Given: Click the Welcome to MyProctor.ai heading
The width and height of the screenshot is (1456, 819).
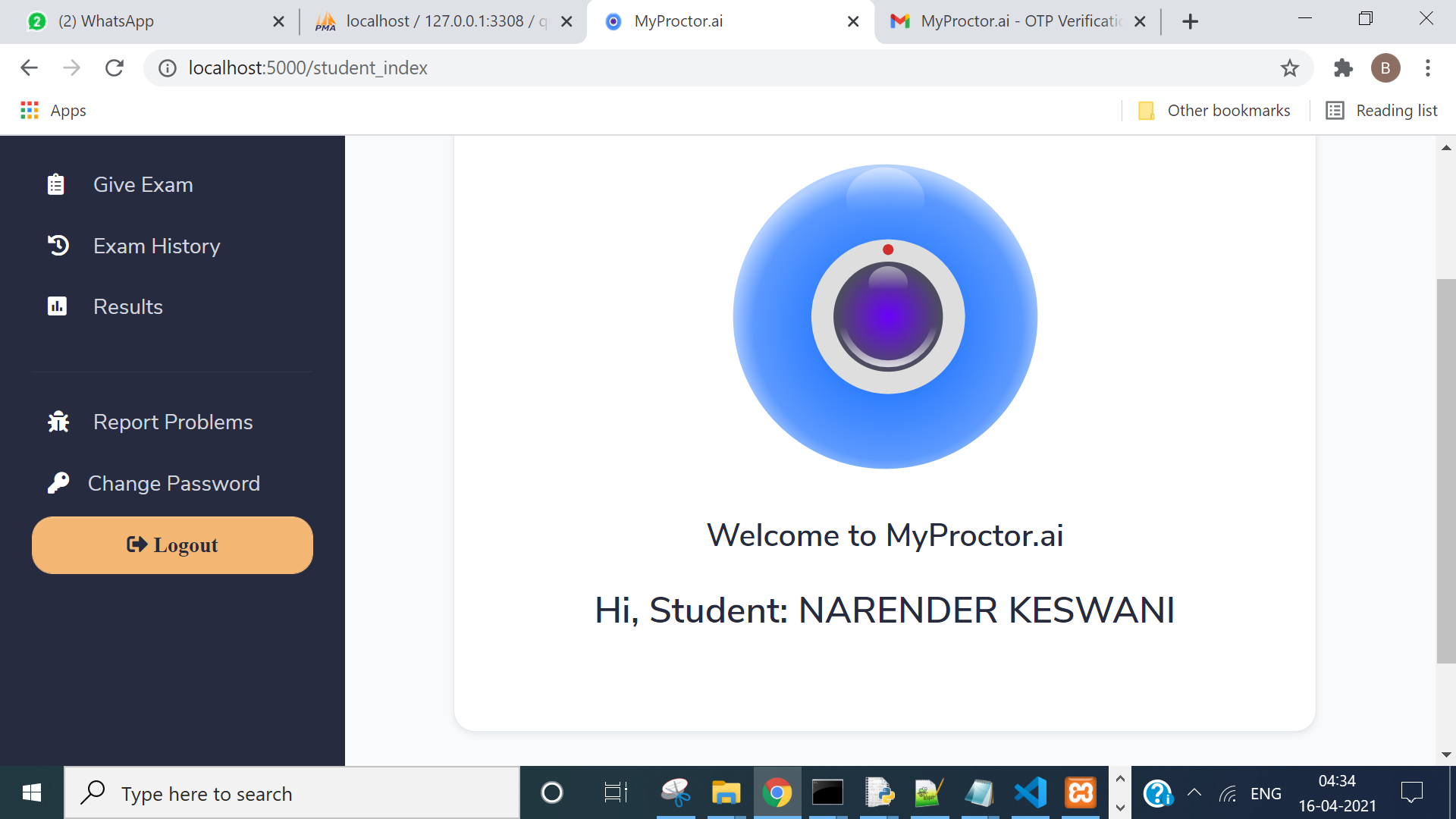Looking at the screenshot, I should pyautogui.click(x=885, y=535).
